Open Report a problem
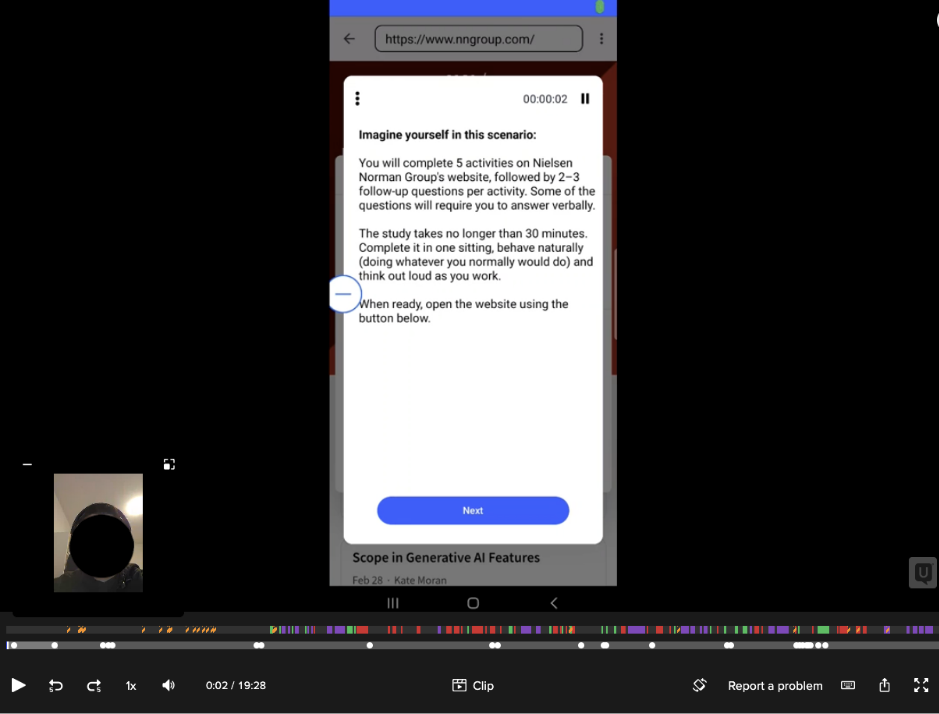 775,686
